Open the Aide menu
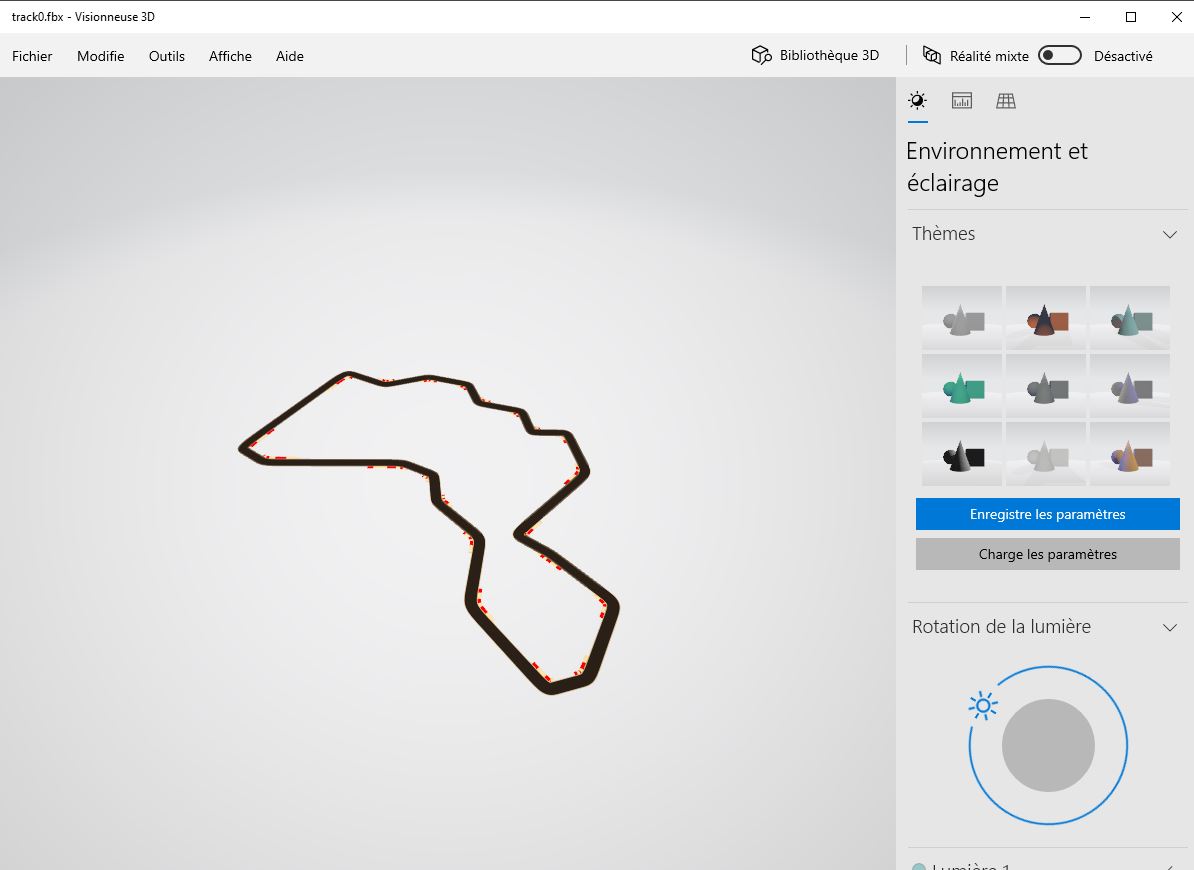 click(289, 56)
